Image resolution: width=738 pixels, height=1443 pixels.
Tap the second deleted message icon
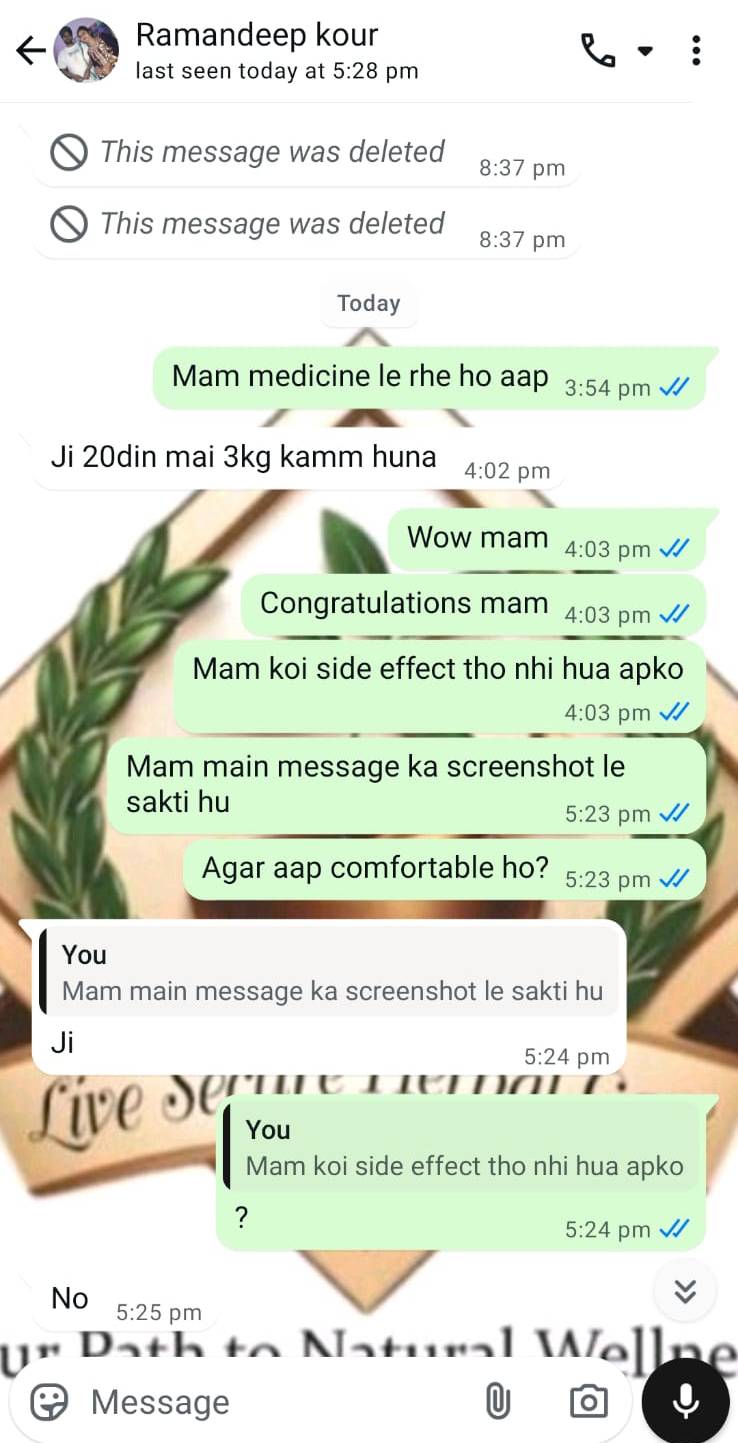point(69,225)
